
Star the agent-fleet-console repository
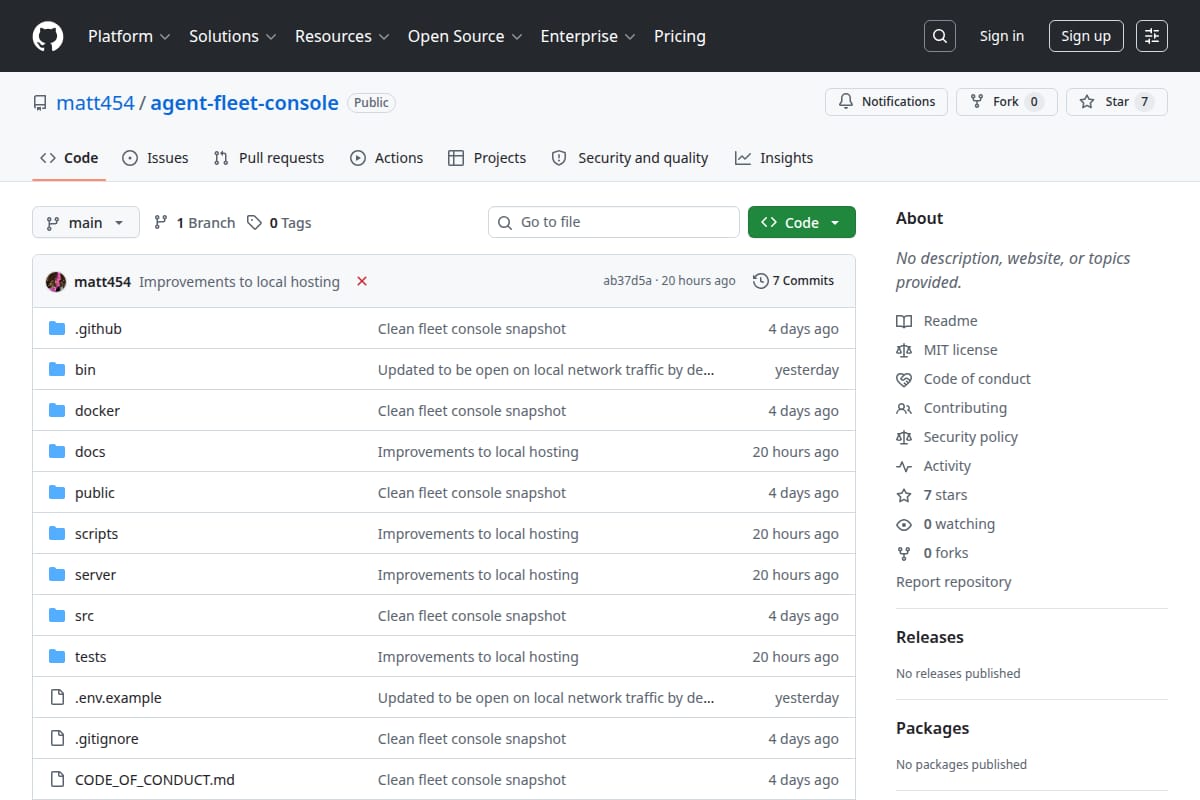pos(1117,102)
